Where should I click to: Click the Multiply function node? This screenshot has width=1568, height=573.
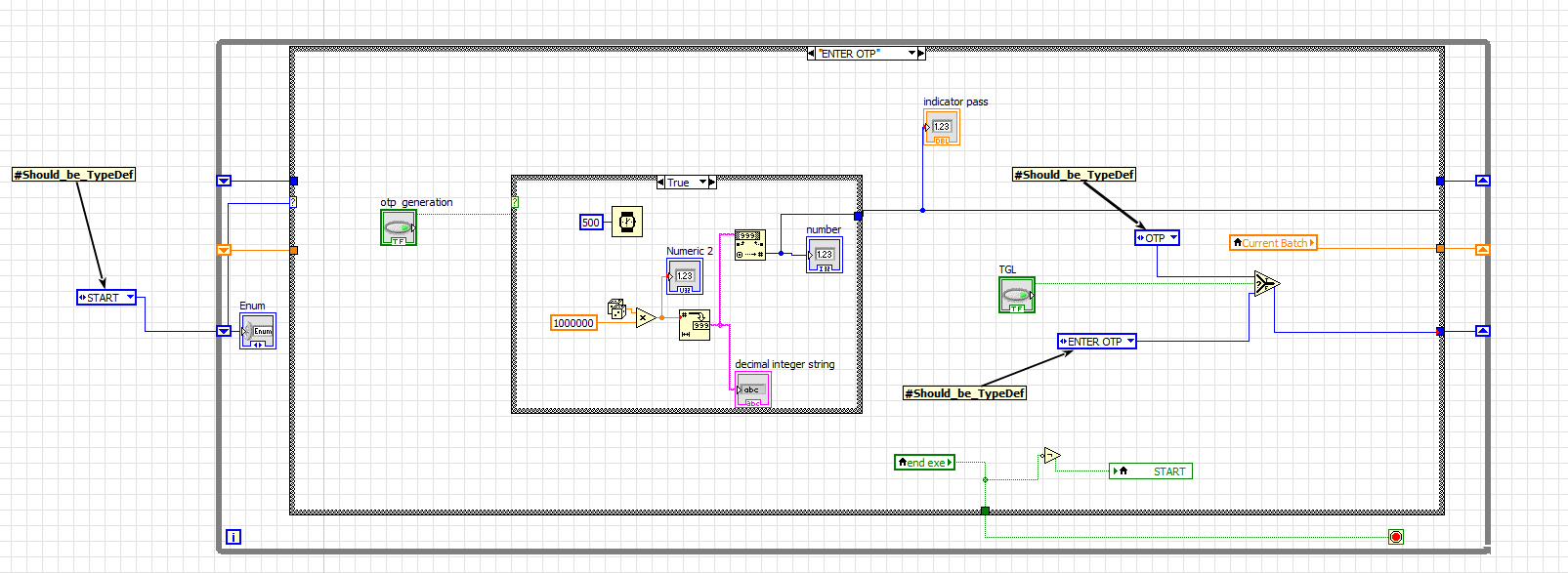click(645, 317)
